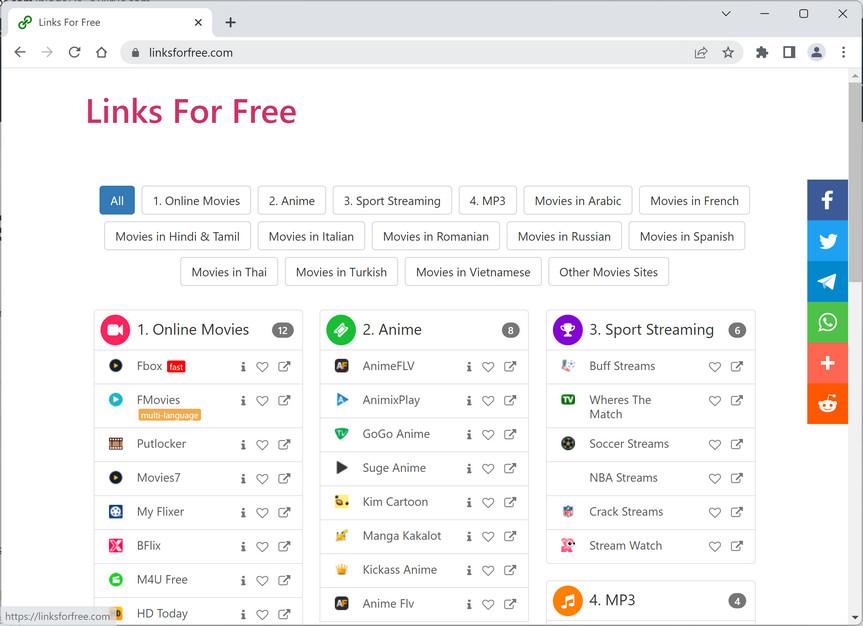
Task: Favorite FMovies with heart icon
Action: click(x=263, y=401)
